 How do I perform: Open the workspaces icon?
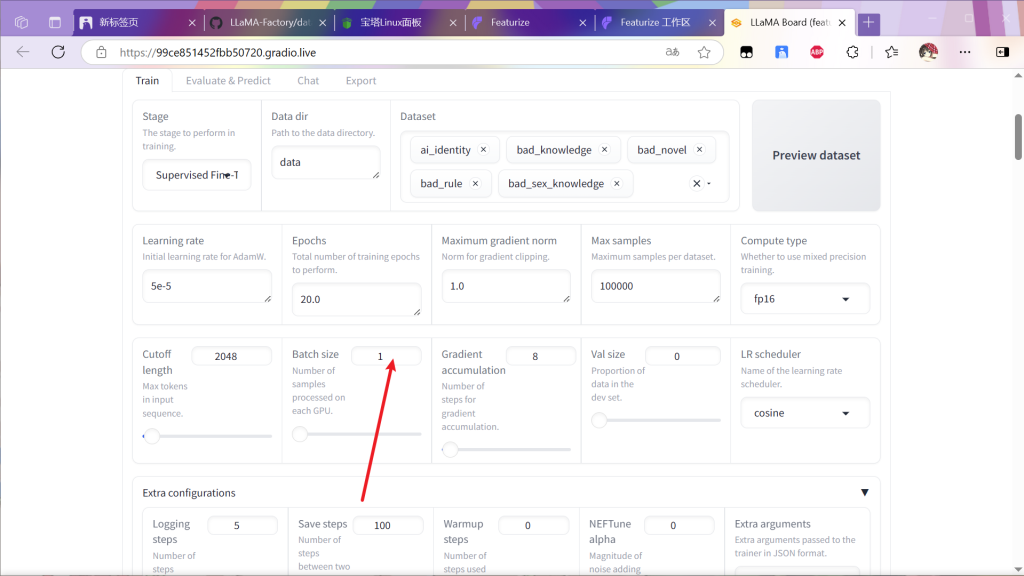[x=22, y=23]
